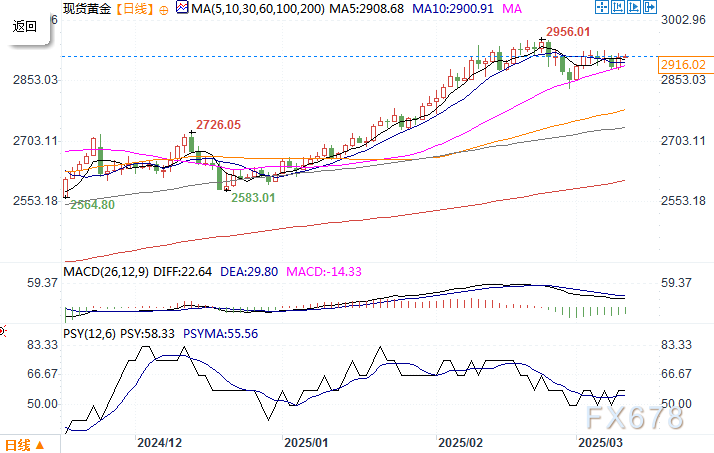Click the small red icon at left edge
The width and height of the screenshot is (714, 453).
[3, 329]
